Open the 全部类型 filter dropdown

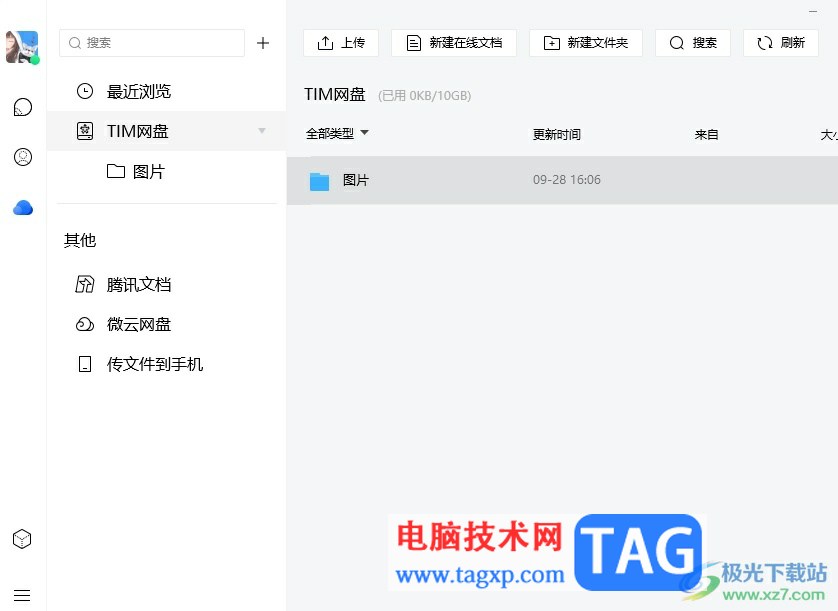(337, 134)
